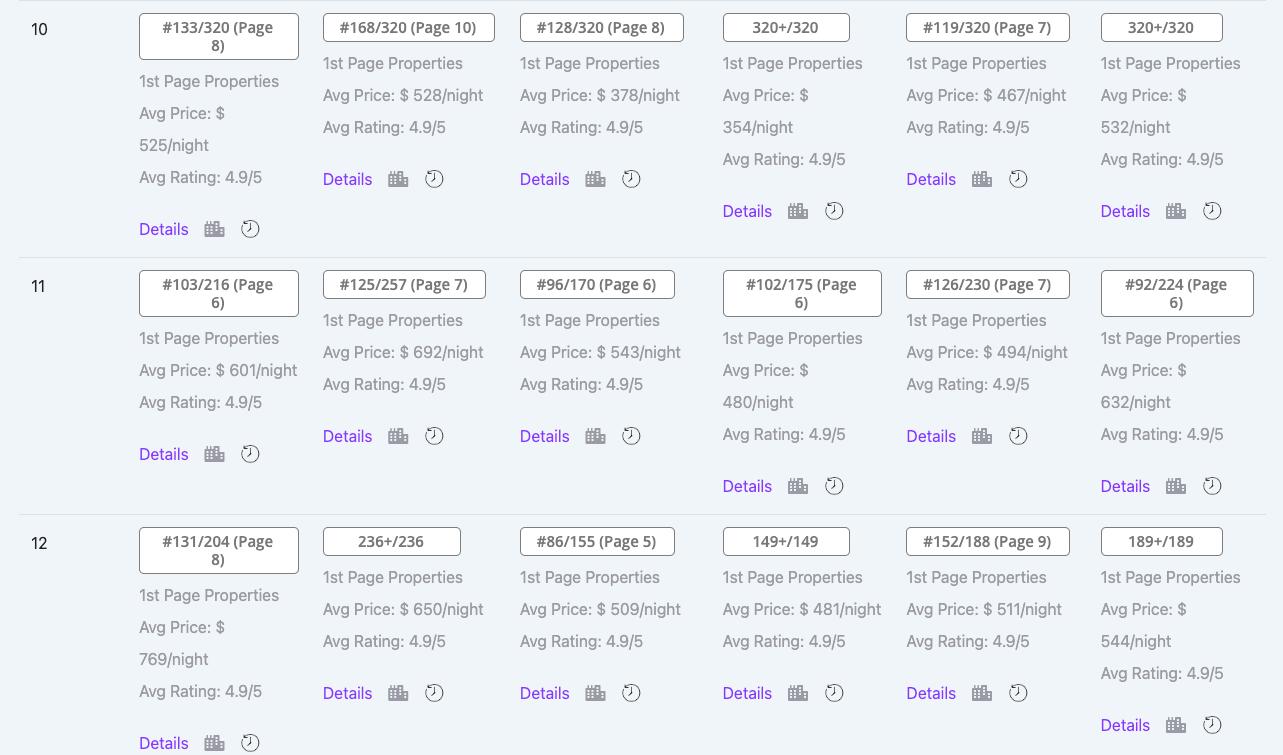Image resolution: width=1283 pixels, height=755 pixels.
Task: Click building icon in the 149+/149 cell
Action: 798,693
